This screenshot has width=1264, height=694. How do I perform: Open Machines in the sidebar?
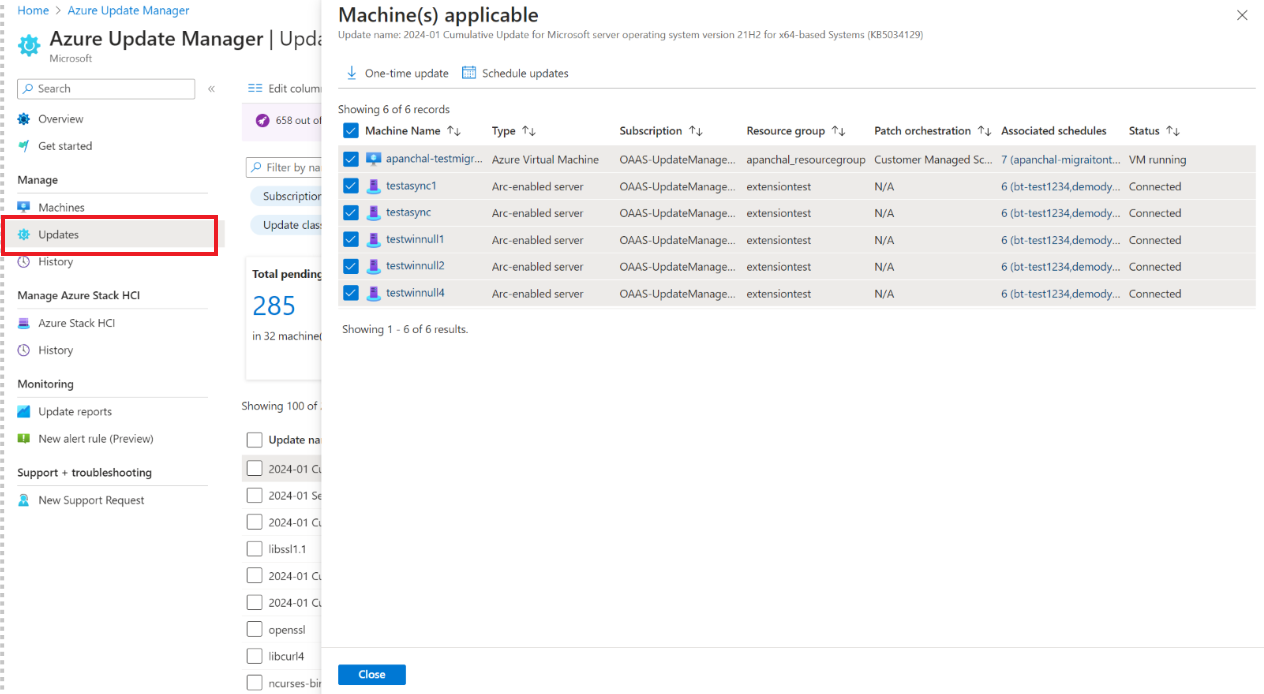point(61,207)
